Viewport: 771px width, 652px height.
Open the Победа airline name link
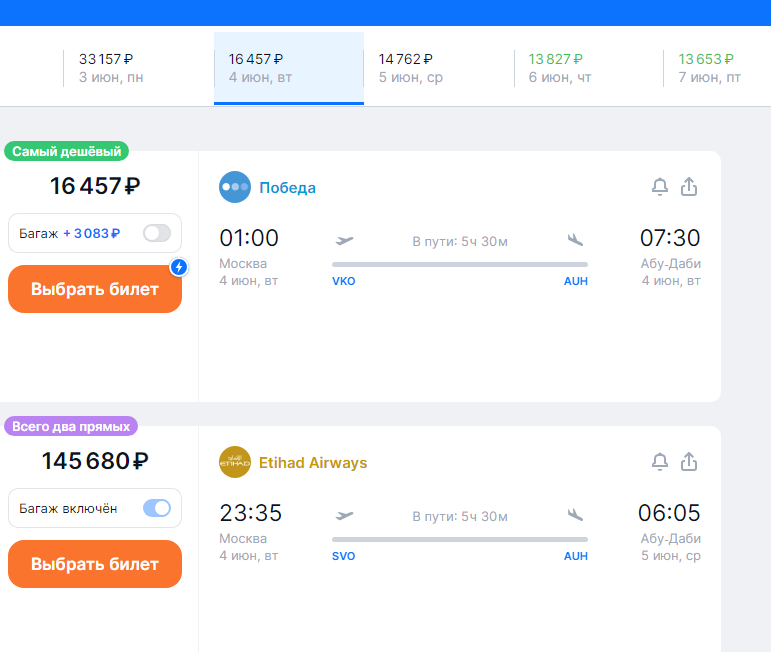click(288, 187)
